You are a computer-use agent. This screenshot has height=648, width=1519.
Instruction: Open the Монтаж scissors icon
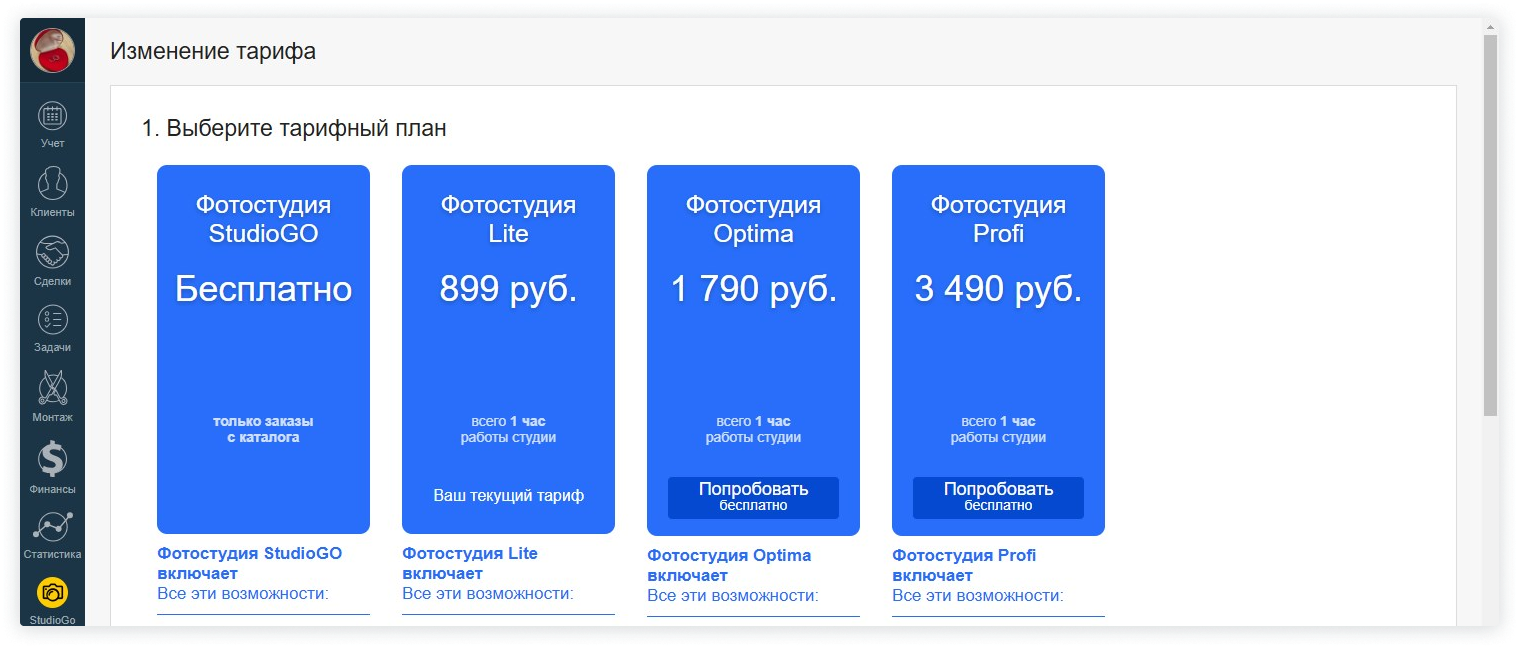(x=52, y=388)
